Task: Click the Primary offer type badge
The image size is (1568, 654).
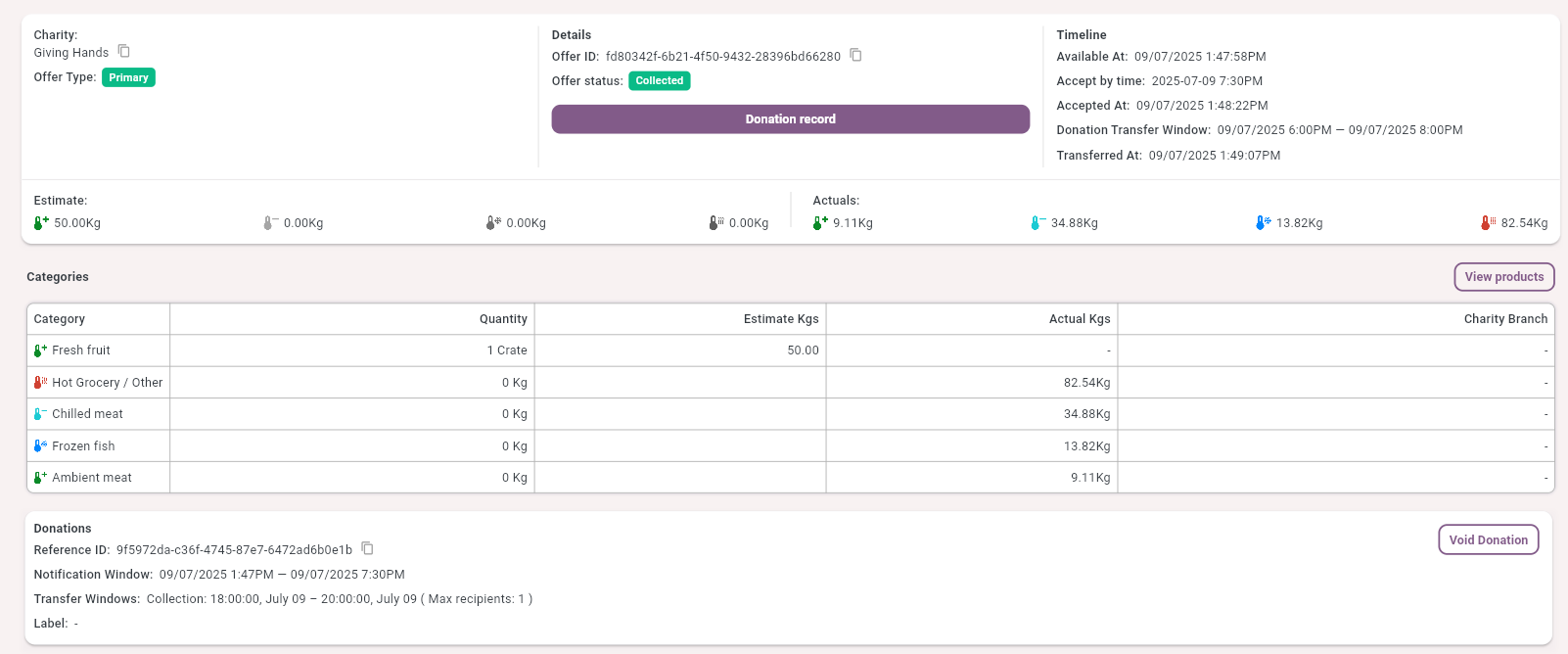Action: 128,77
